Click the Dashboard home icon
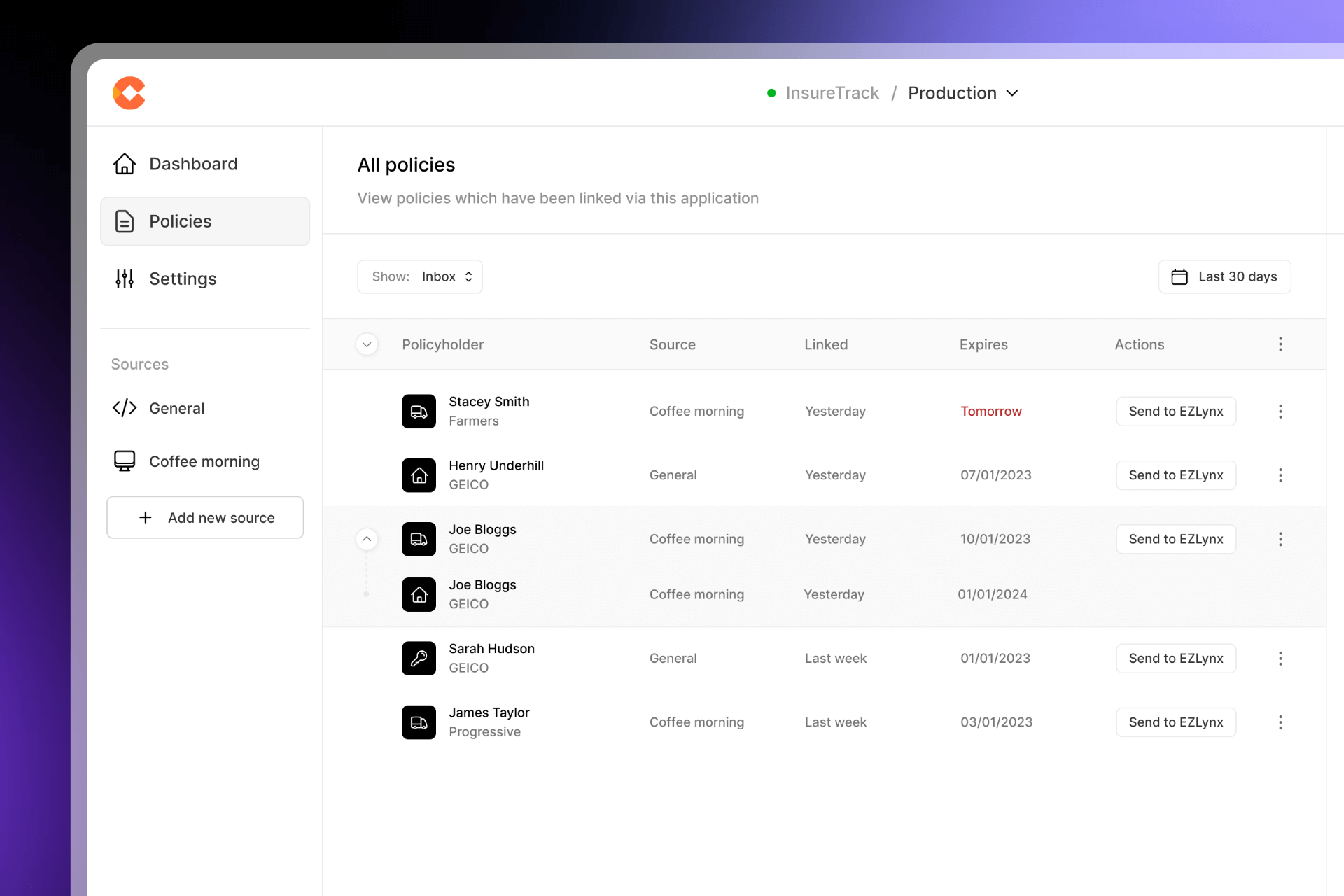 coord(125,164)
